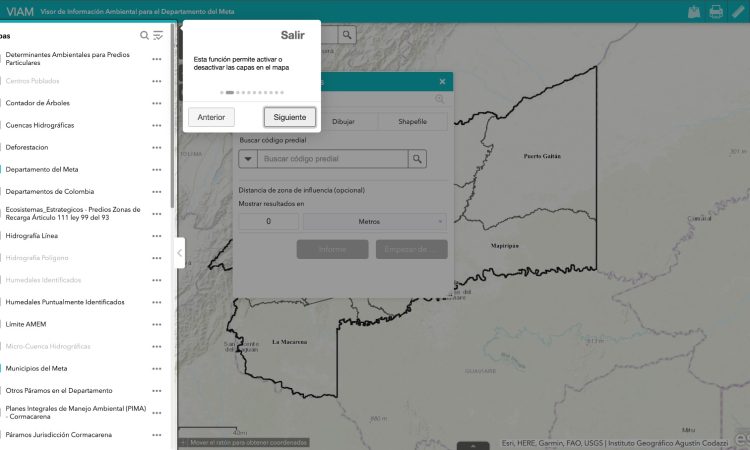Open options menu for Deforestacion layer
Viewport: 750px width, 450px height.
[x=157, y=148]
